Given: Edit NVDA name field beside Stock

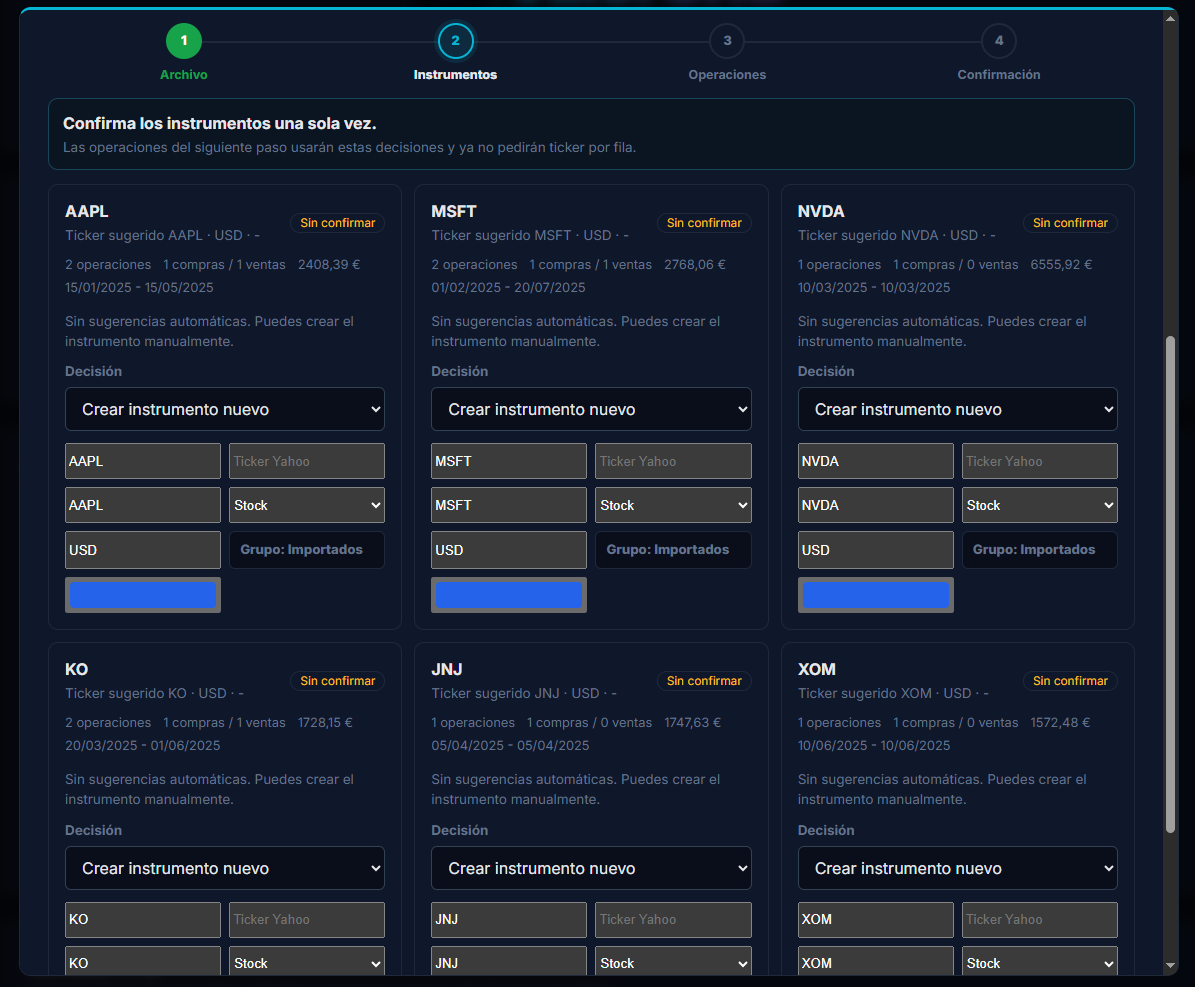Looking at the screenshot, I should pos(876,505).
